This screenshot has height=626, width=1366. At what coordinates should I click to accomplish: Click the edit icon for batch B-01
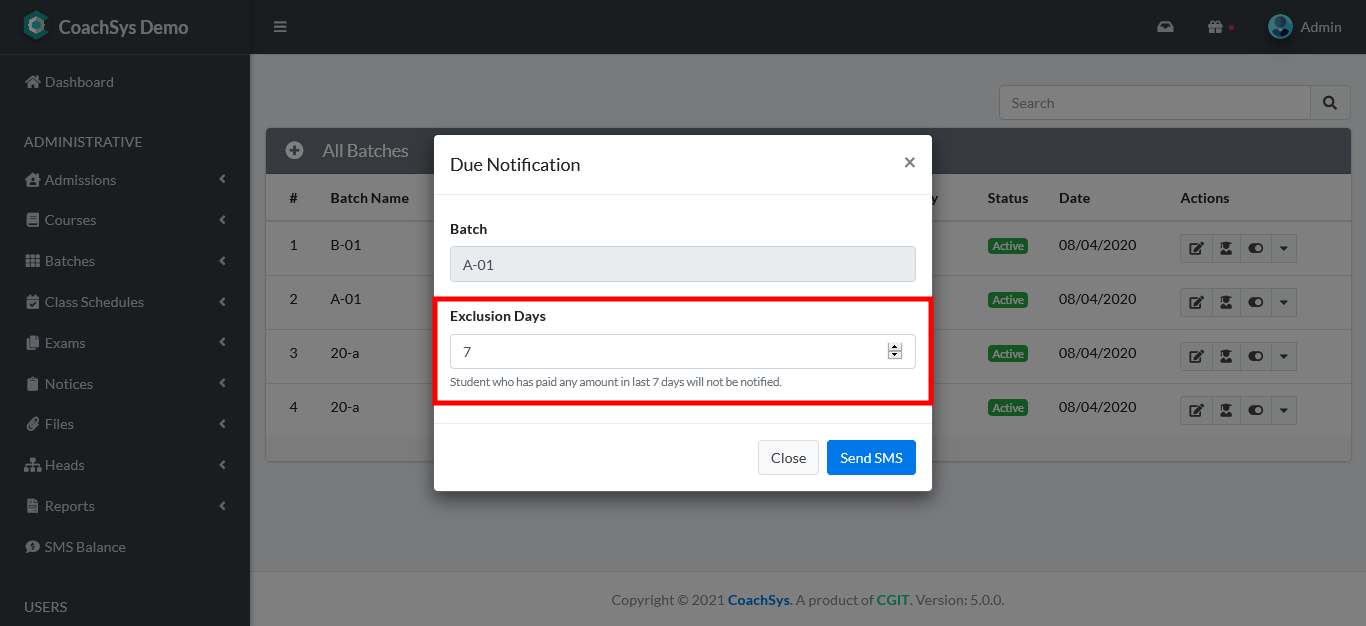click(1196, 248)
